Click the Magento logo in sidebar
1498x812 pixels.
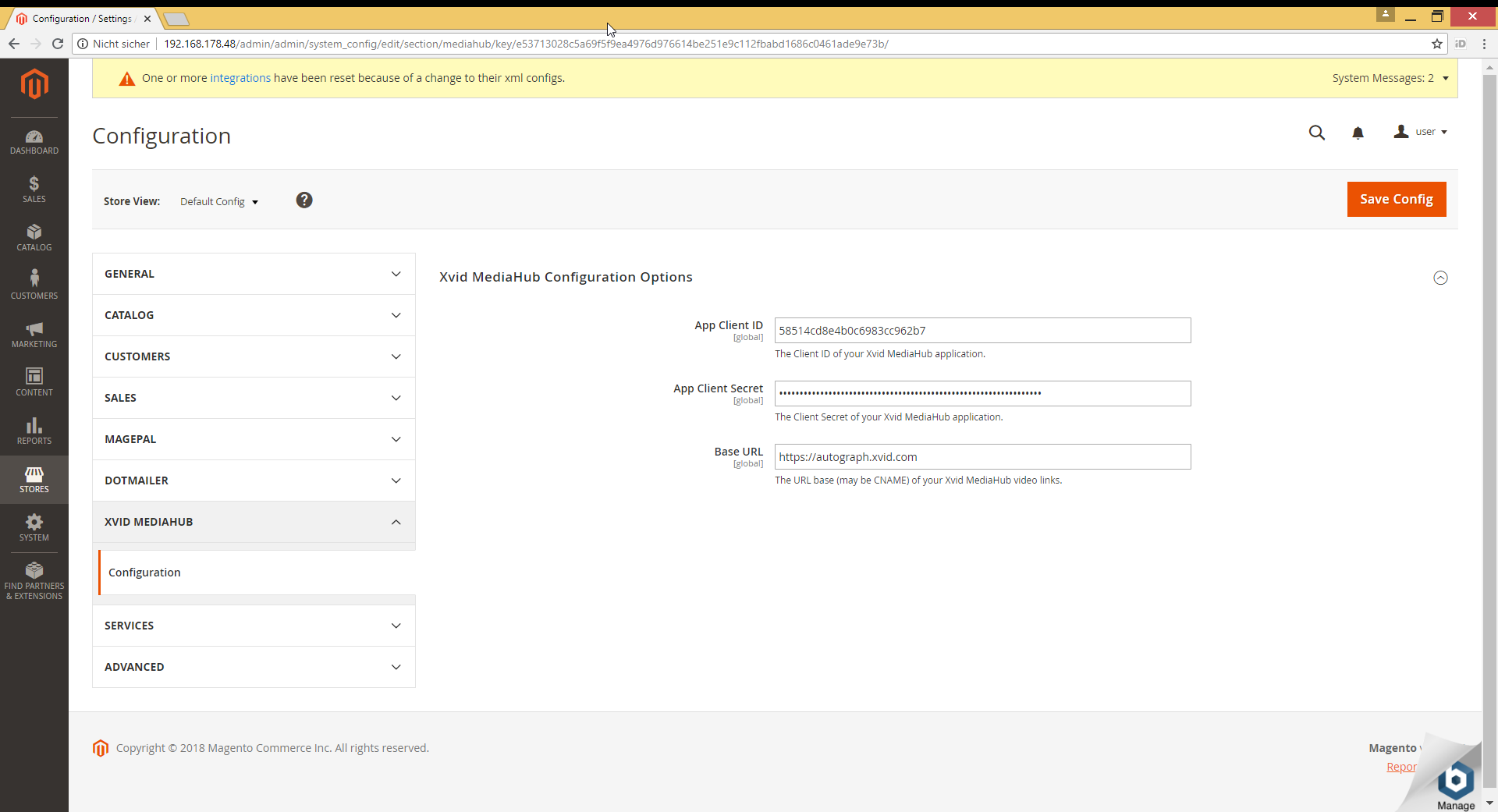pos(34,83)
